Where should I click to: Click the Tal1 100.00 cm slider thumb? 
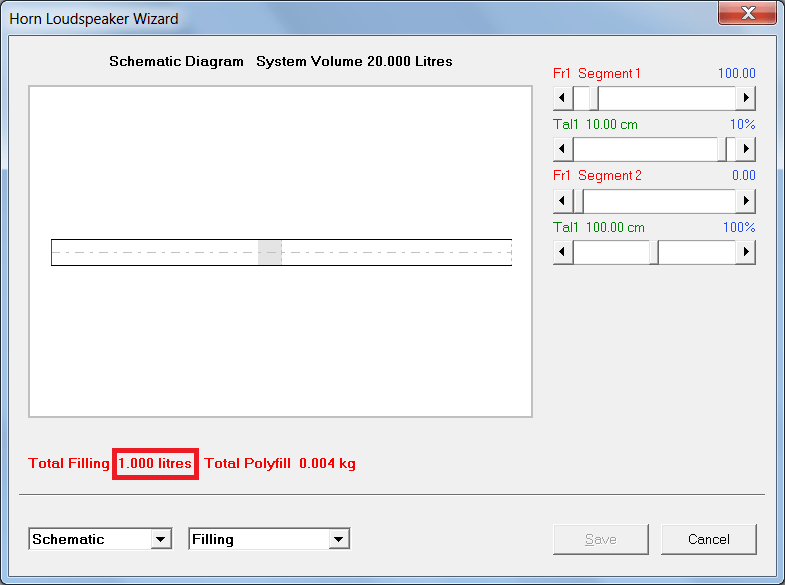click(654, 252)
